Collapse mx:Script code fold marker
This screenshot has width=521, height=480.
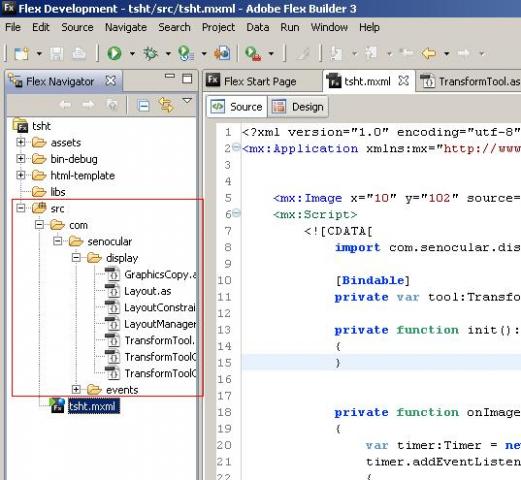pos(236,213)
